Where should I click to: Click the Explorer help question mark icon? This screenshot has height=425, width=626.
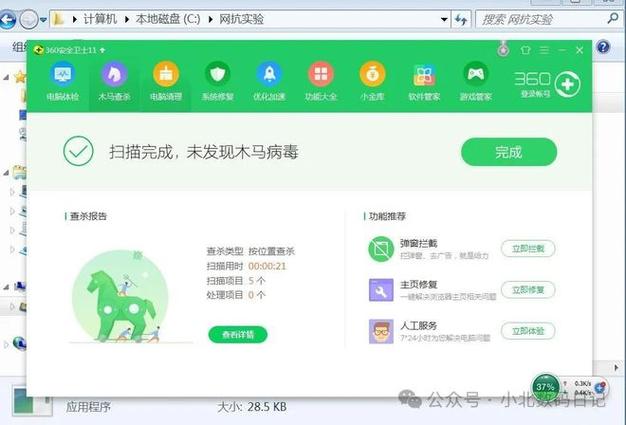(603, 47)
